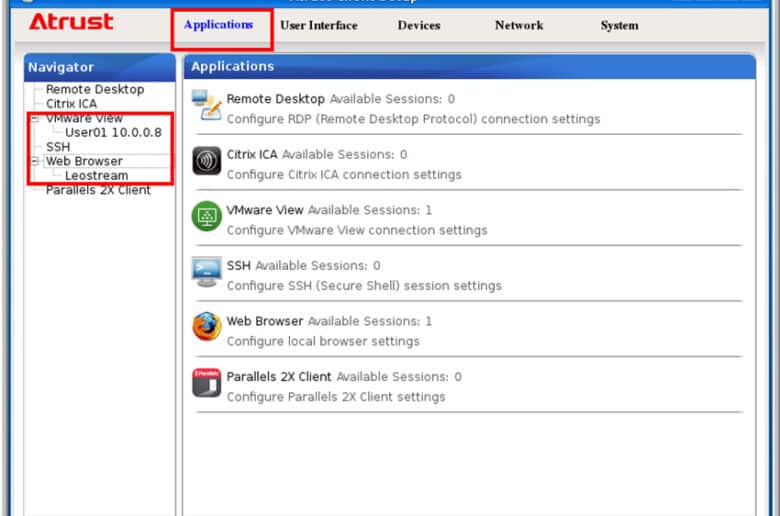Select VMware View in the Navigator tree
The width and height of the screenshot is (780, 516).
pyautogui.click(x=84, y=118)
